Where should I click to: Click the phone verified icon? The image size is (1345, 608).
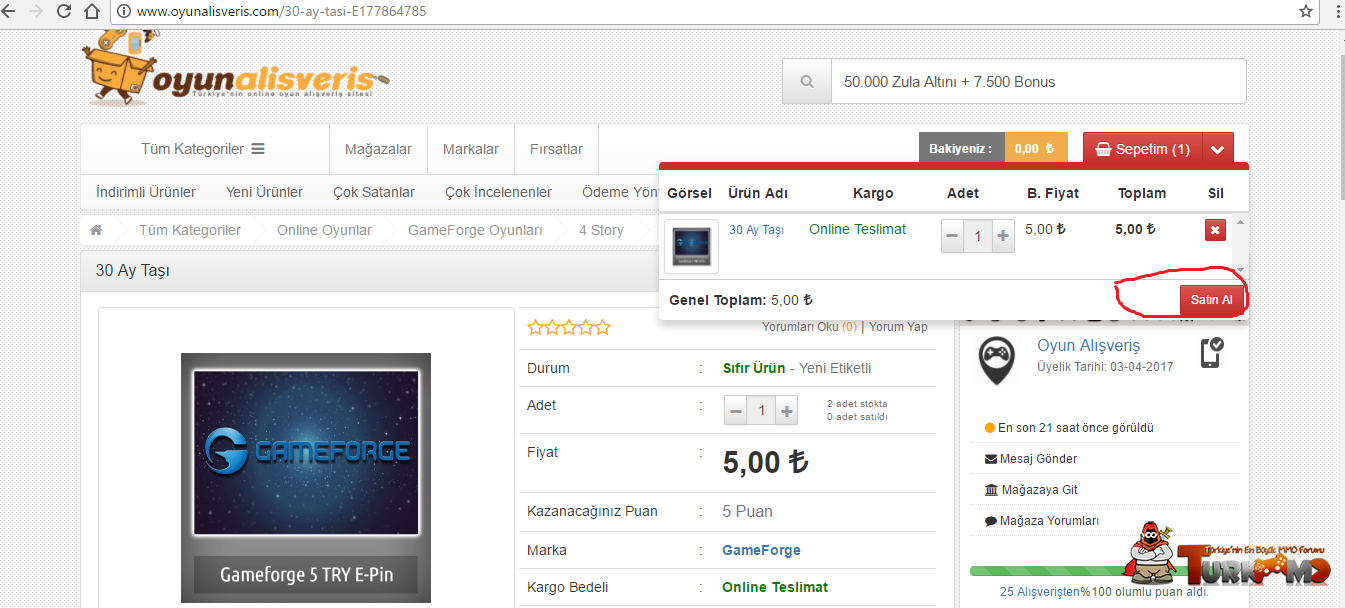click(1211, 352)
